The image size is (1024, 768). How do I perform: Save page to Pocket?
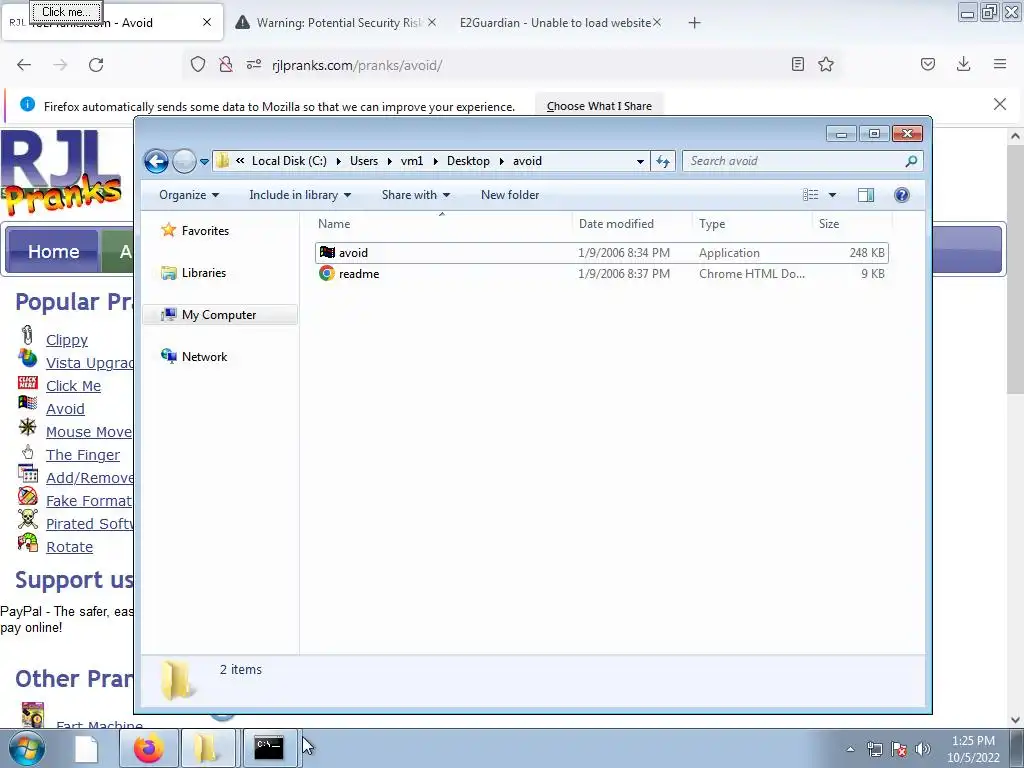[928, 64]
